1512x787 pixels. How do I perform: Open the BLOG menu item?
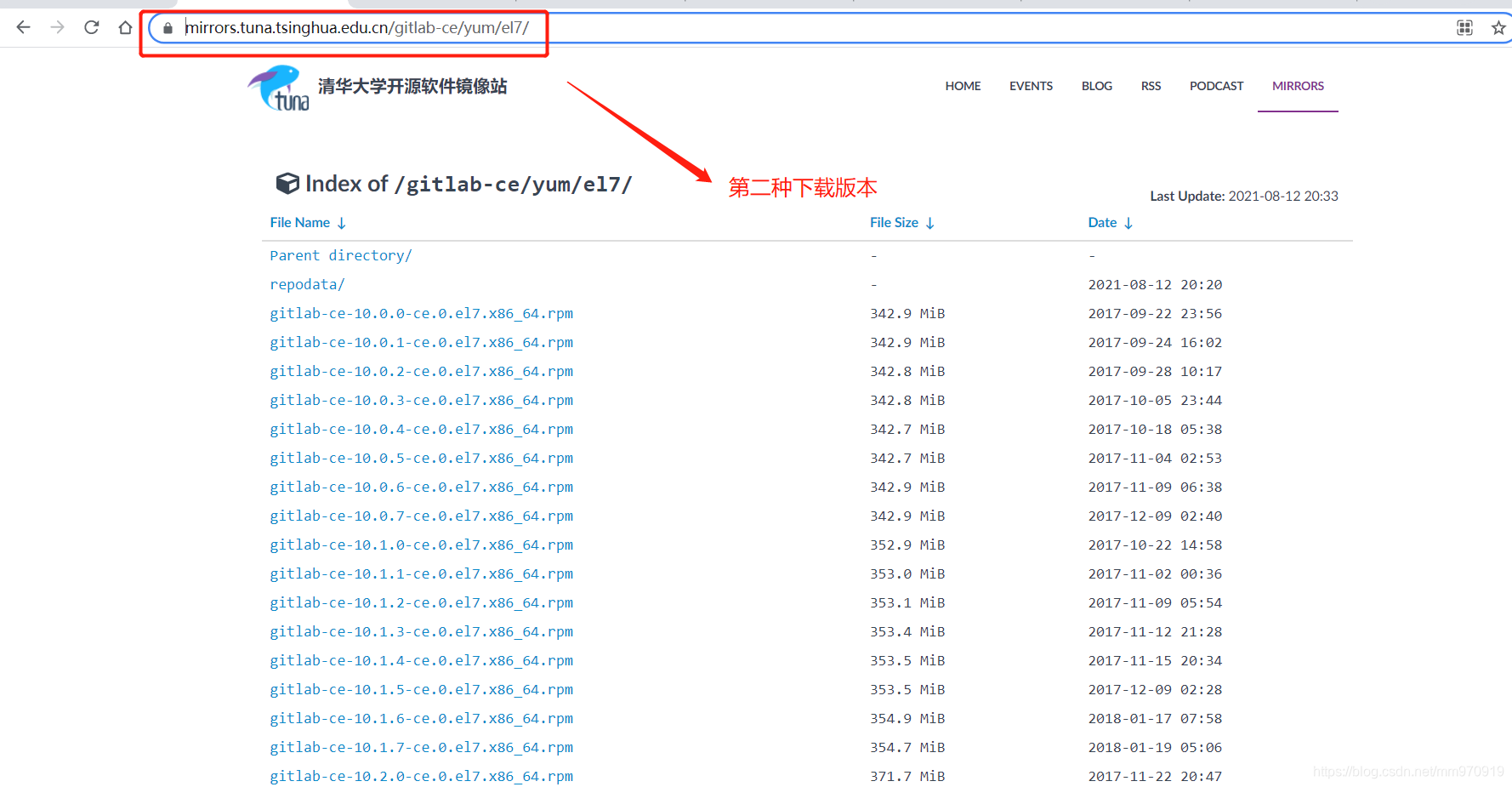click(1096, 86)
